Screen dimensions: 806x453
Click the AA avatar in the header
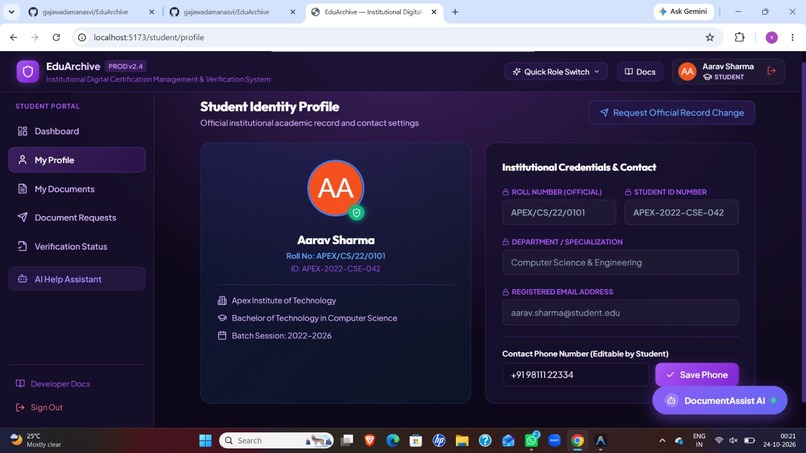tap(687, 71)
